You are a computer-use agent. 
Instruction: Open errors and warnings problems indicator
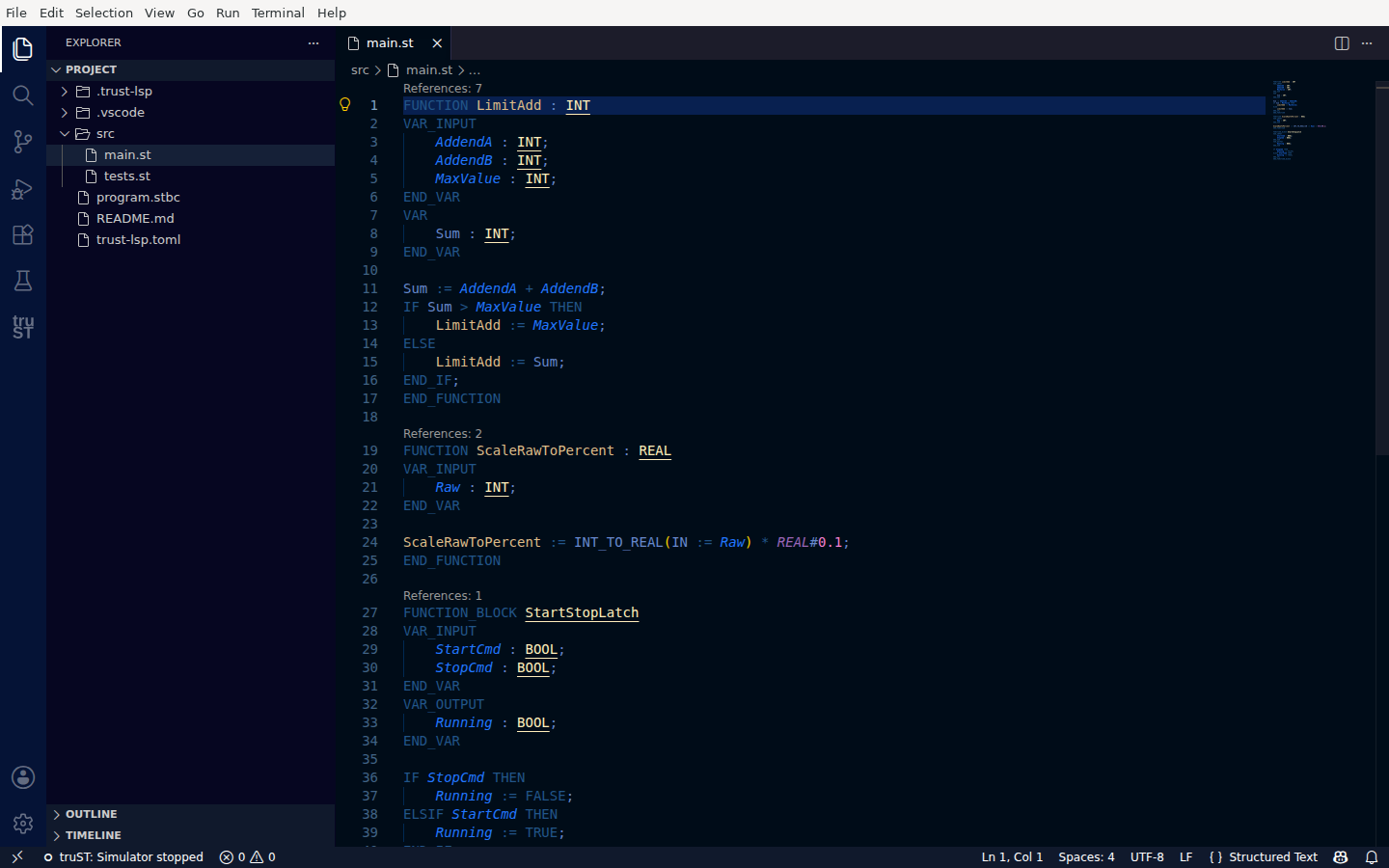pyautogui.click(x=248, y=856)
